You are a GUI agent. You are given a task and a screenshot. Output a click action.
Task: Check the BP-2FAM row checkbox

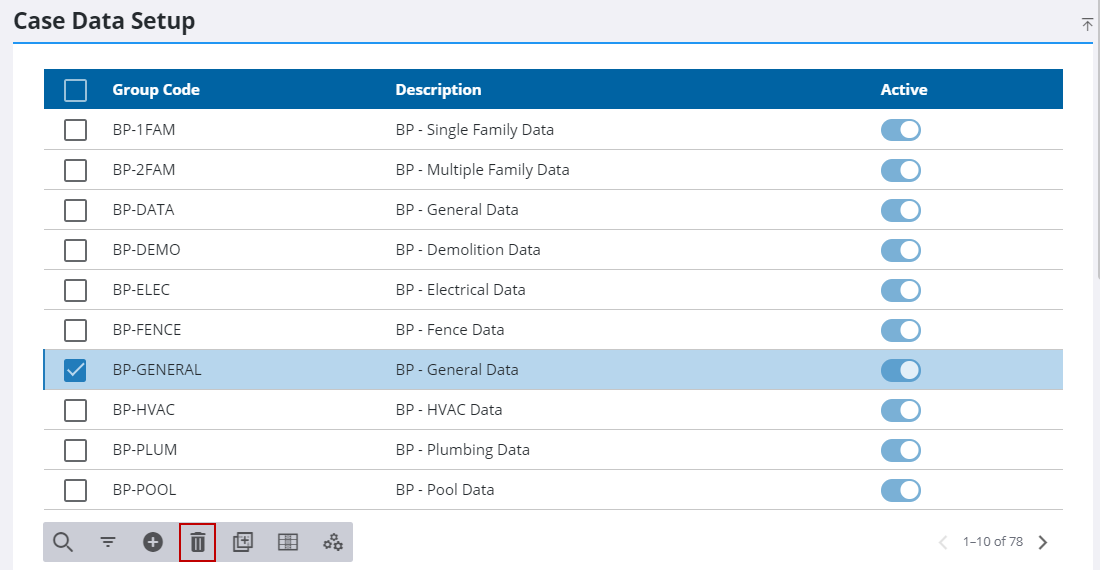[x=75, y=170]
